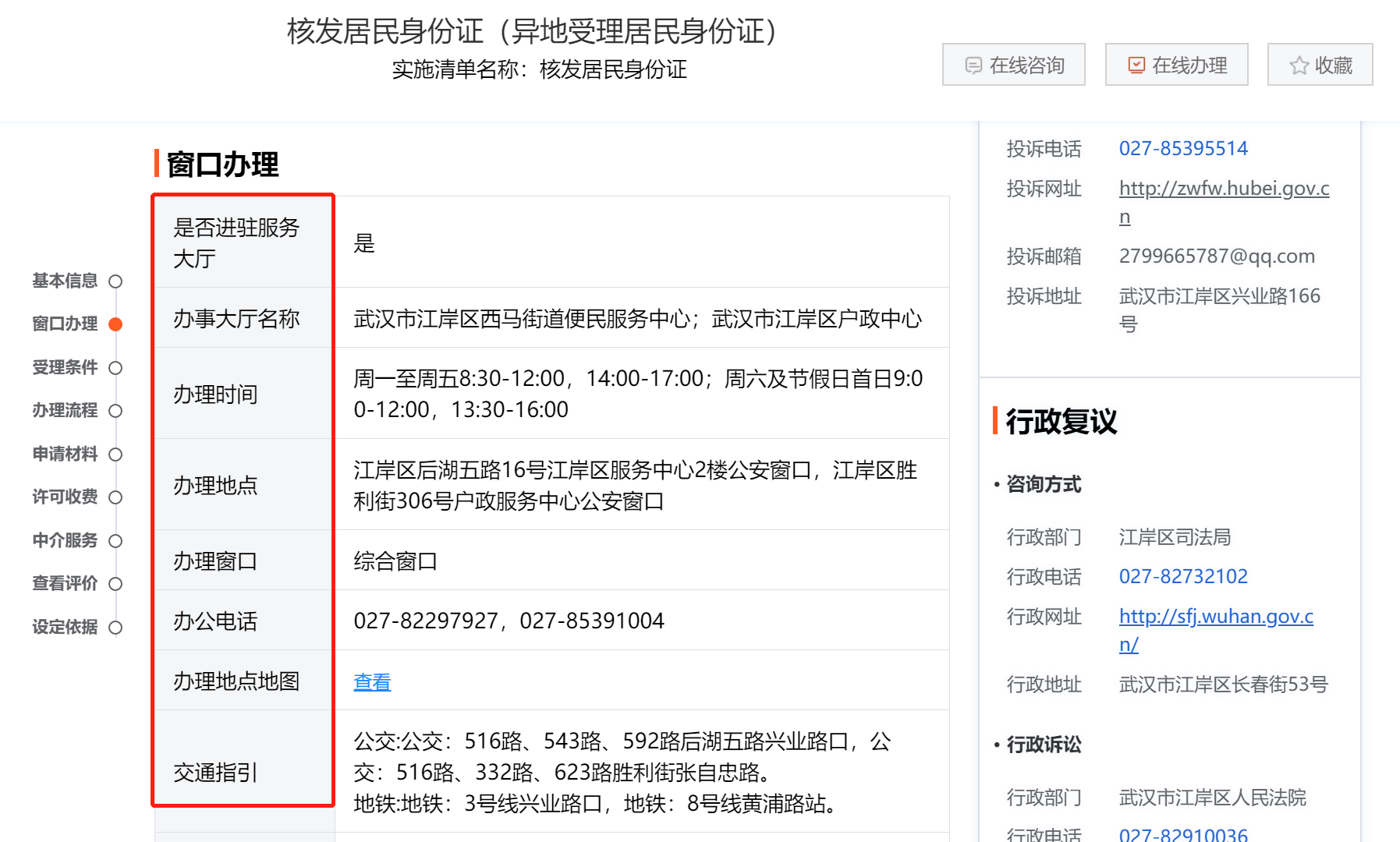
Task: Click complaint phone 027-85395514
Action: tap(1183, 148)
